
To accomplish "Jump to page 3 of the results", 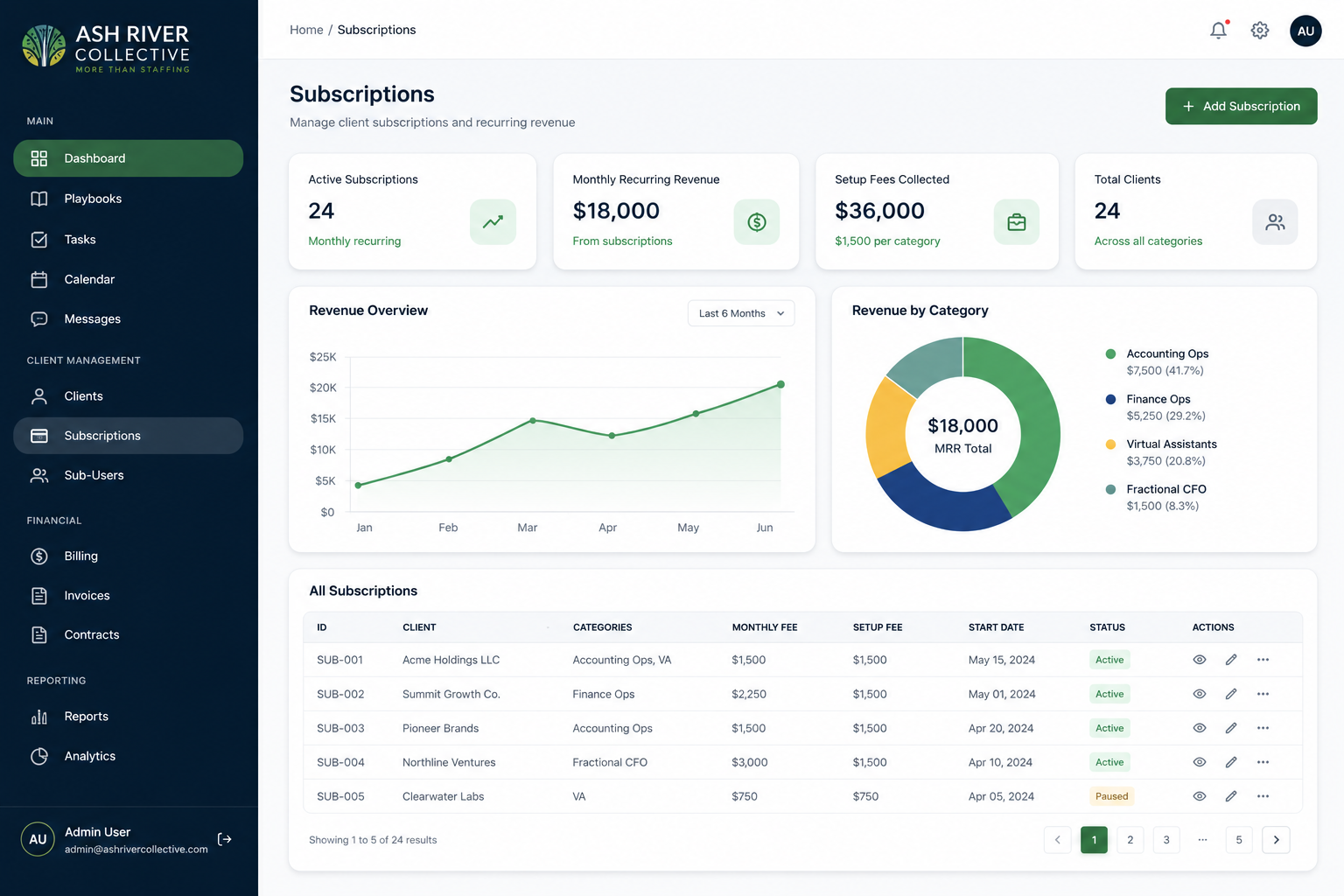I will click(1166, 840).
